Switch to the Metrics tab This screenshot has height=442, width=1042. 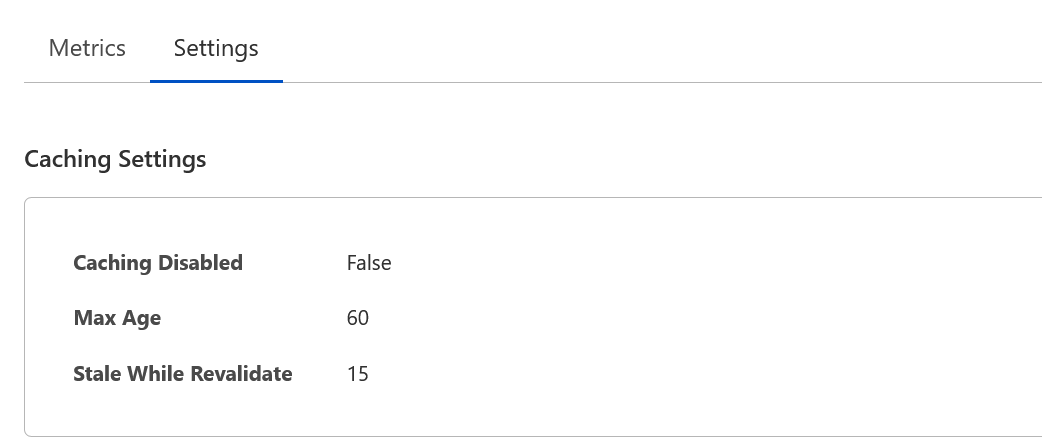point(87,48)
